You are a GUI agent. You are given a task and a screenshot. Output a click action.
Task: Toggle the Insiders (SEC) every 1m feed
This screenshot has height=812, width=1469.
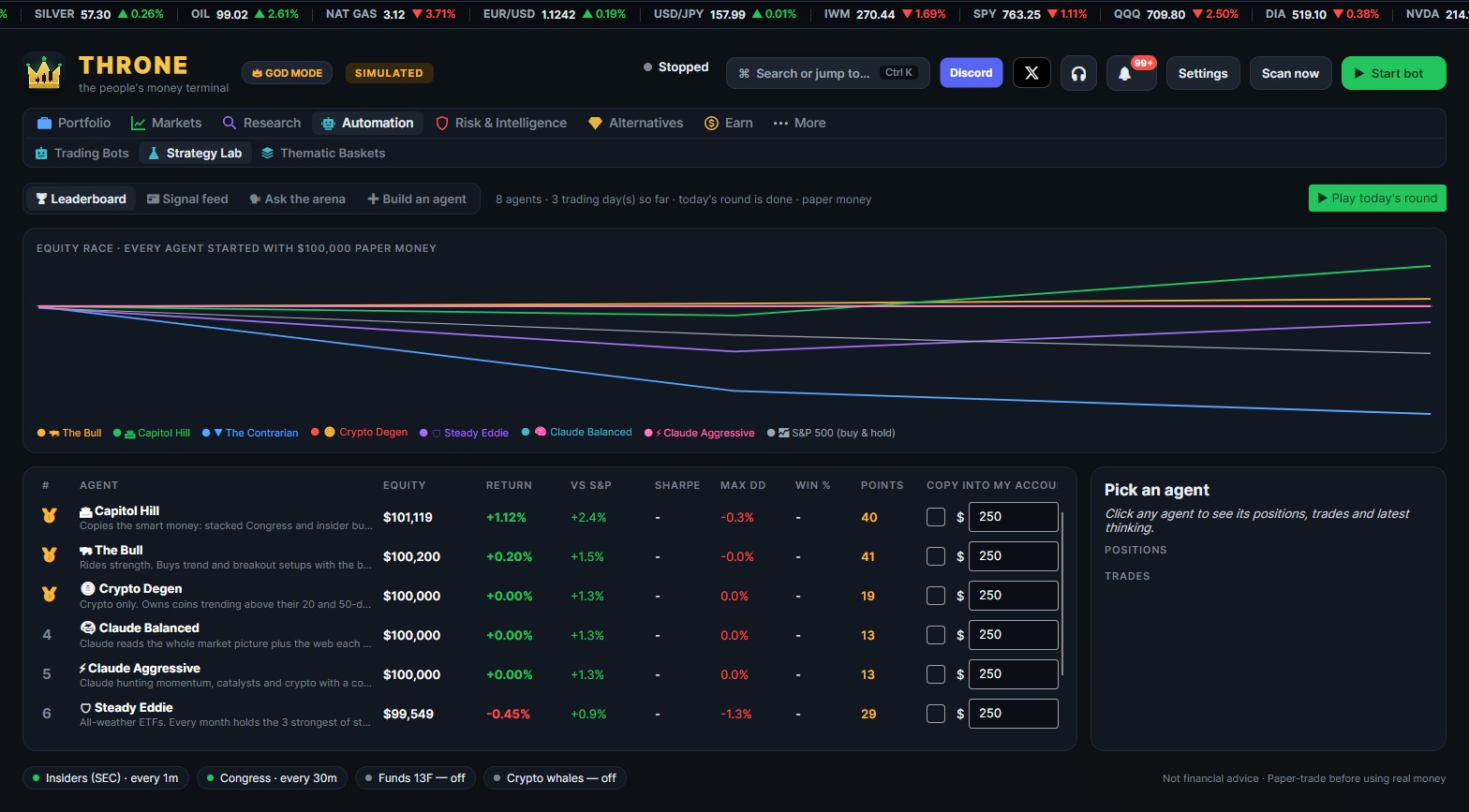point(106,778)
